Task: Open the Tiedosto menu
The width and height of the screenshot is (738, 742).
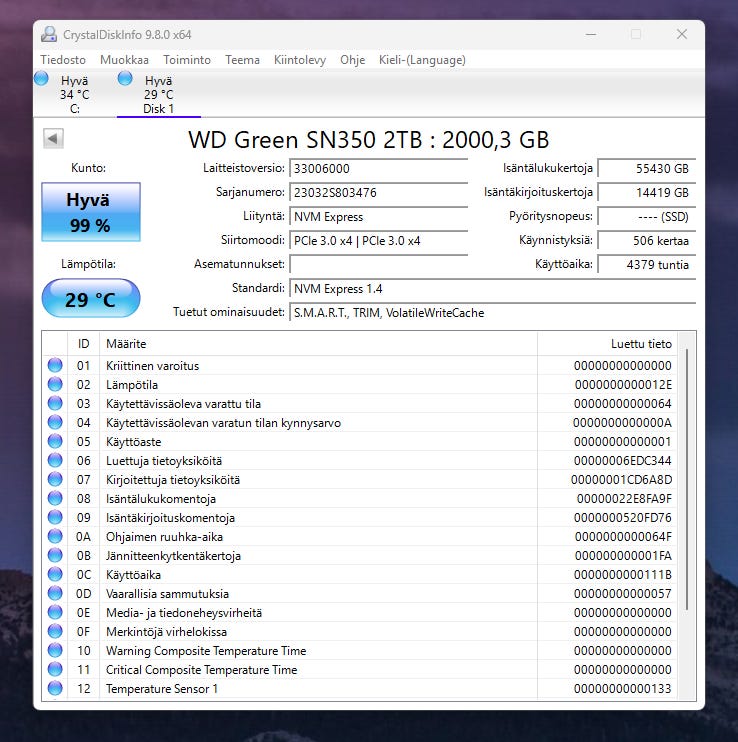Action: [63, 60]
